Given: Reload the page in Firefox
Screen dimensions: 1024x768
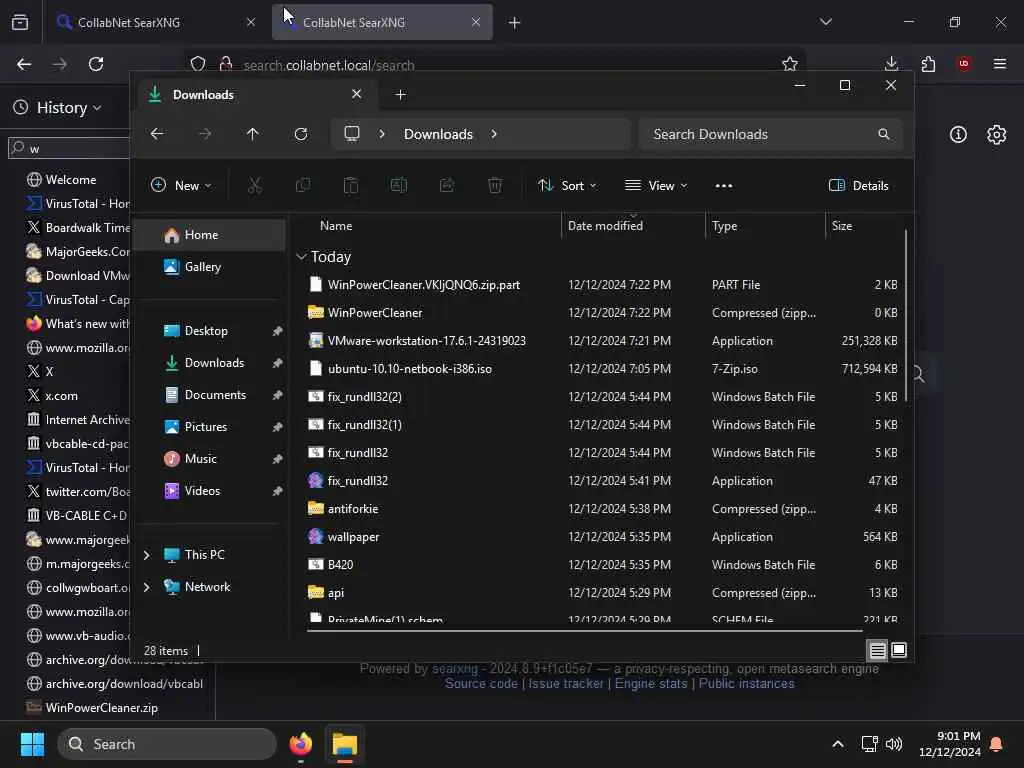Looking at the screenshot, I should (96, 64).
